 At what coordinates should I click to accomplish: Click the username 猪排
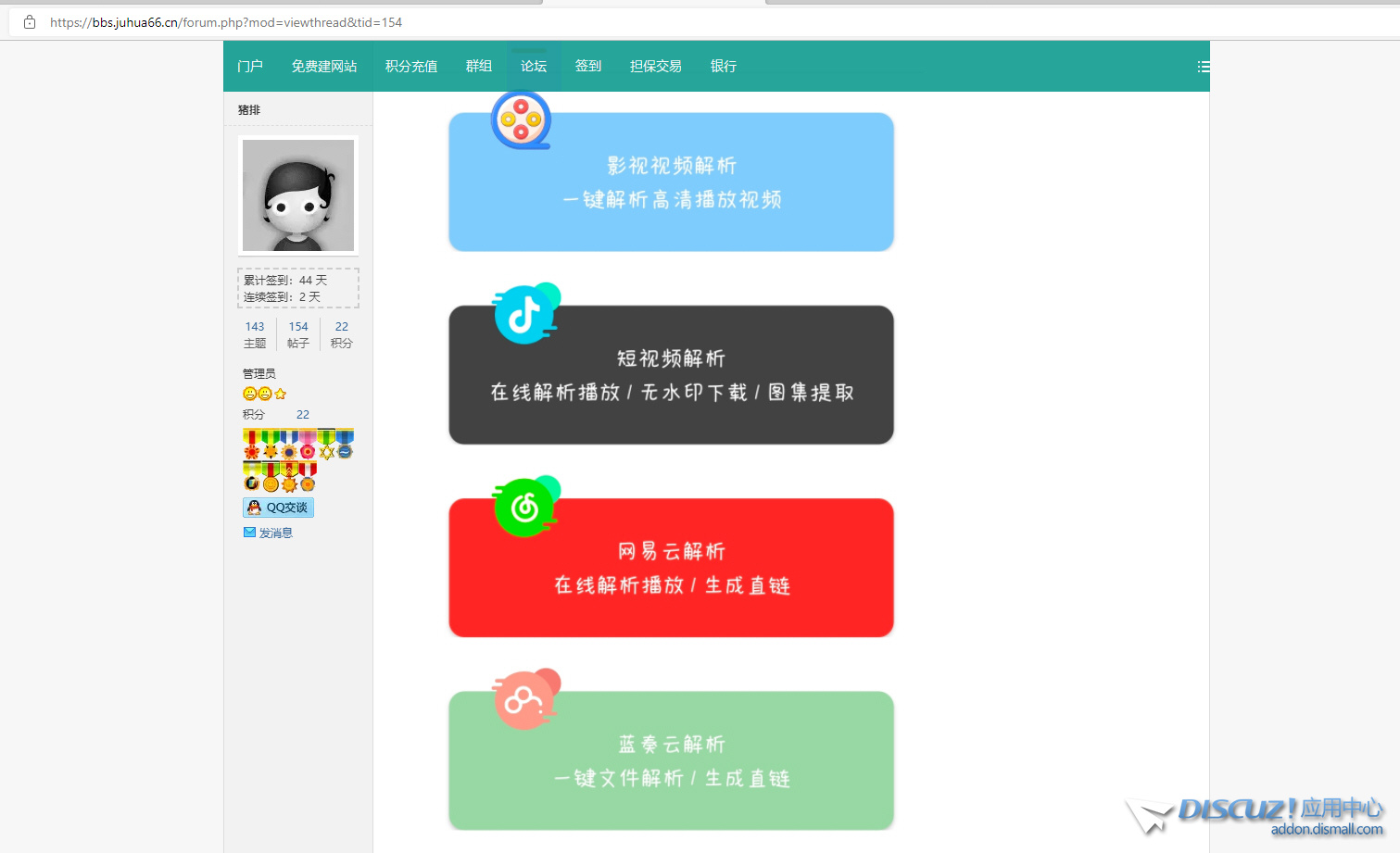pos(249,109)
